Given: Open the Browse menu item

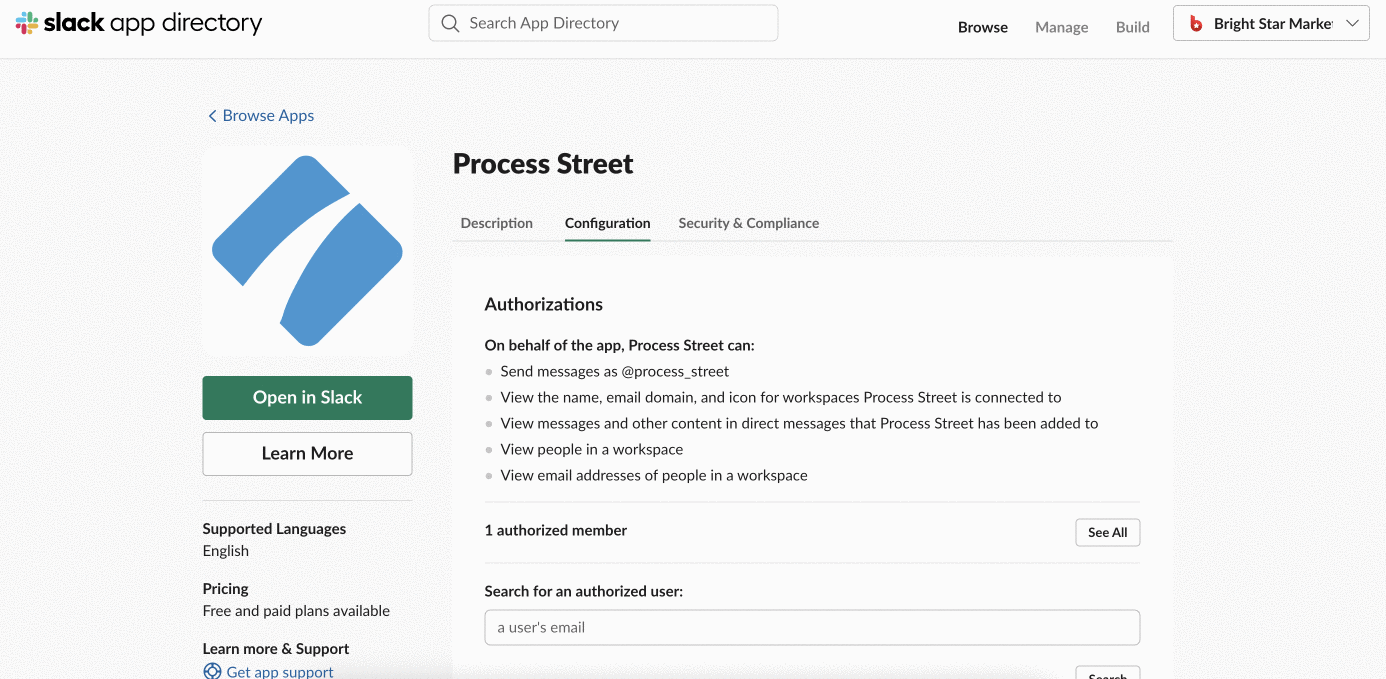Looking at the screenshot, I should pos(983,27).
